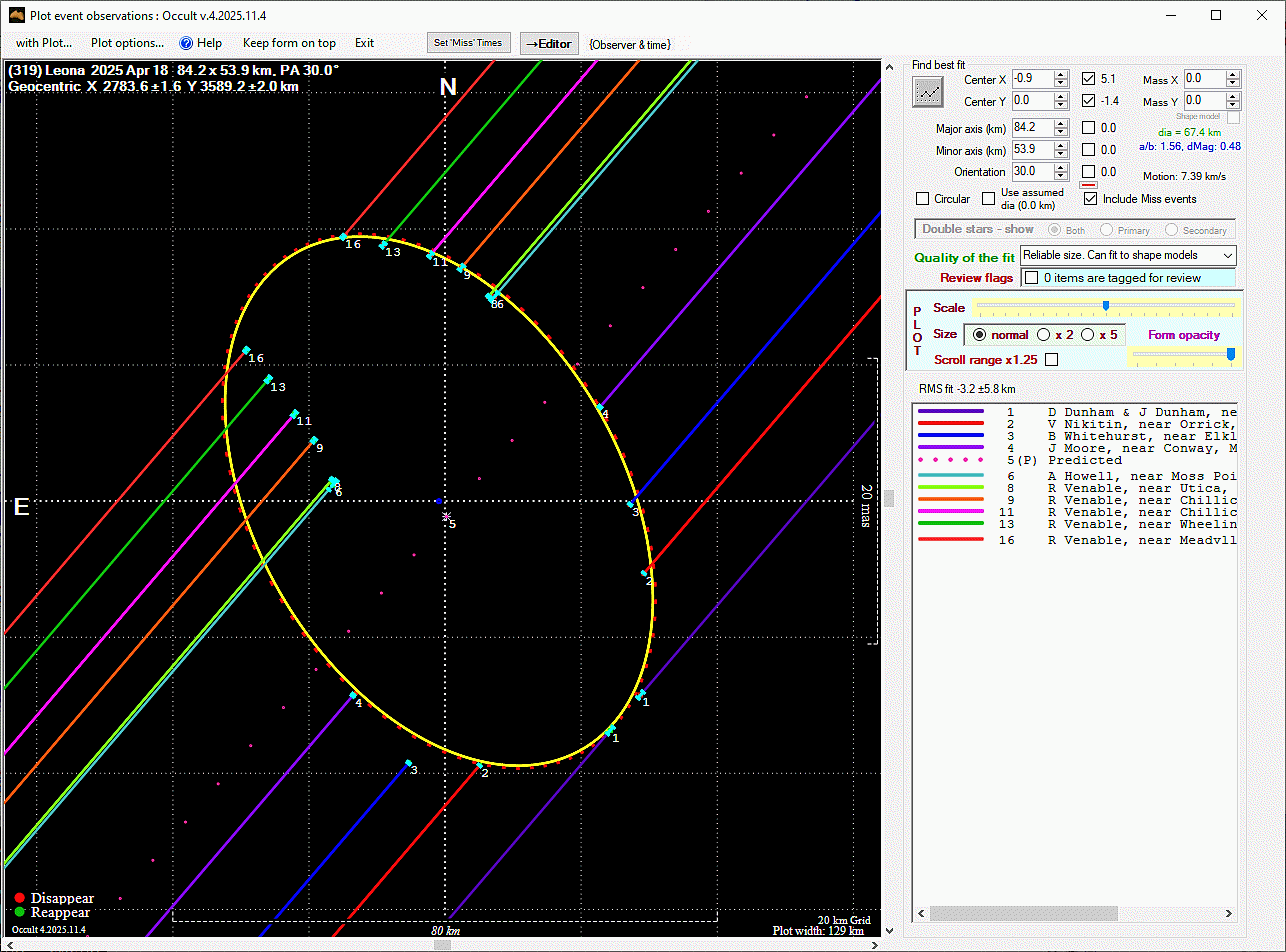Increase Center X with up spinner arrow
The height and width of the screenshot is (952, 1286).
click(1061, 75)
